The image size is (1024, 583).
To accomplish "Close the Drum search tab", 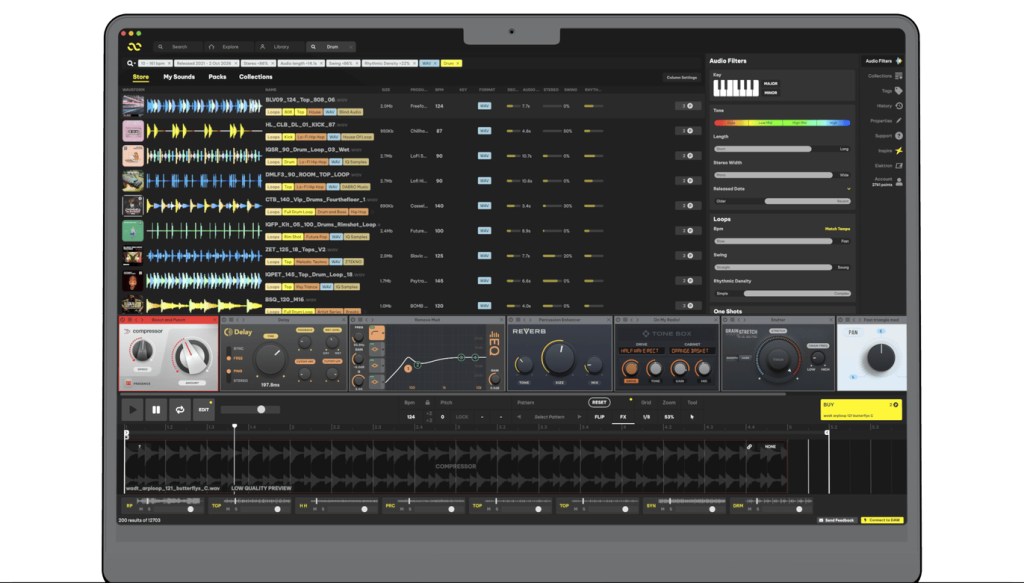I will pyautogui.click(x=351, y=47).
